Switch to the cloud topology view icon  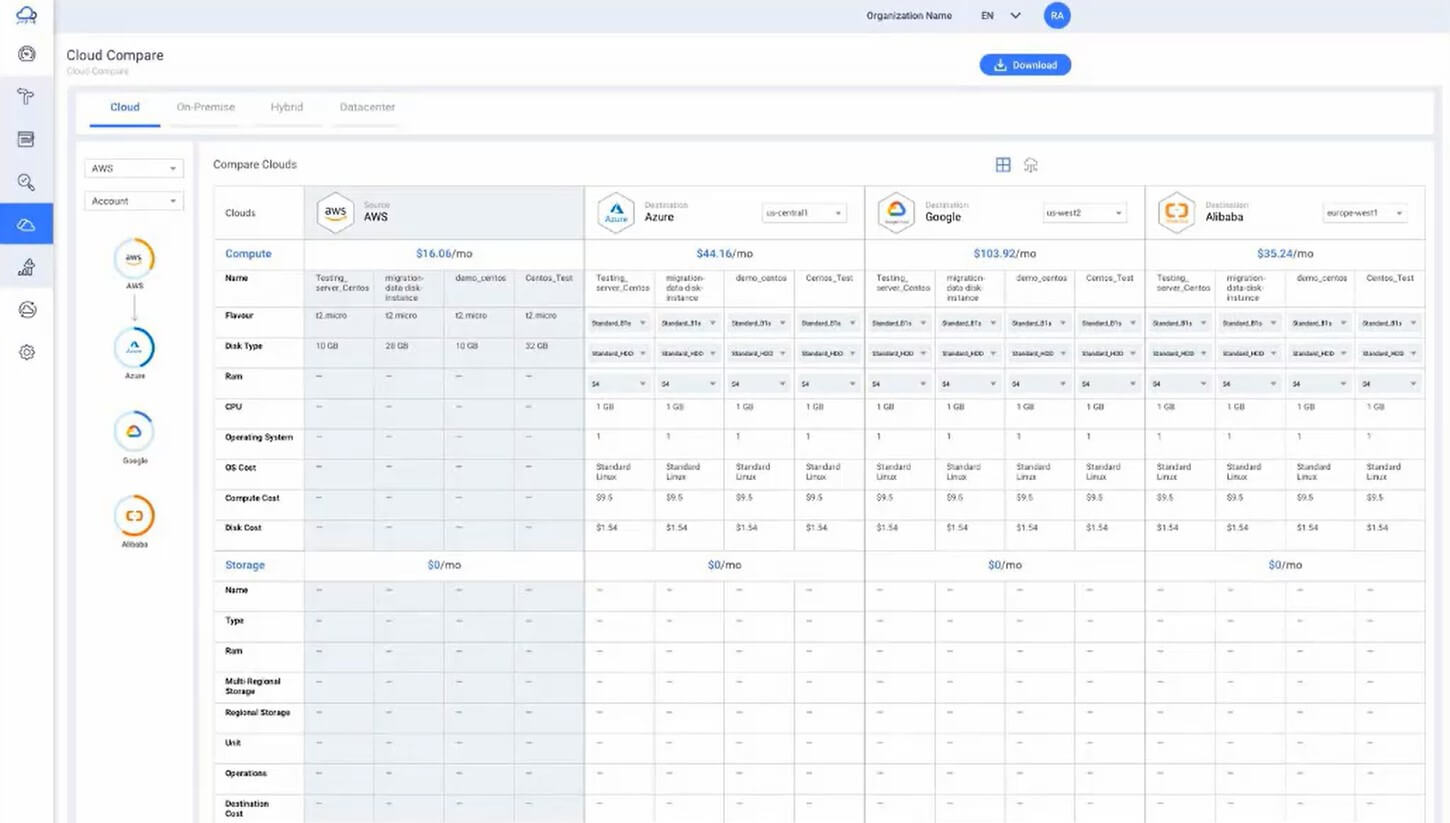pyautogui.click(x=1031, y=165)
